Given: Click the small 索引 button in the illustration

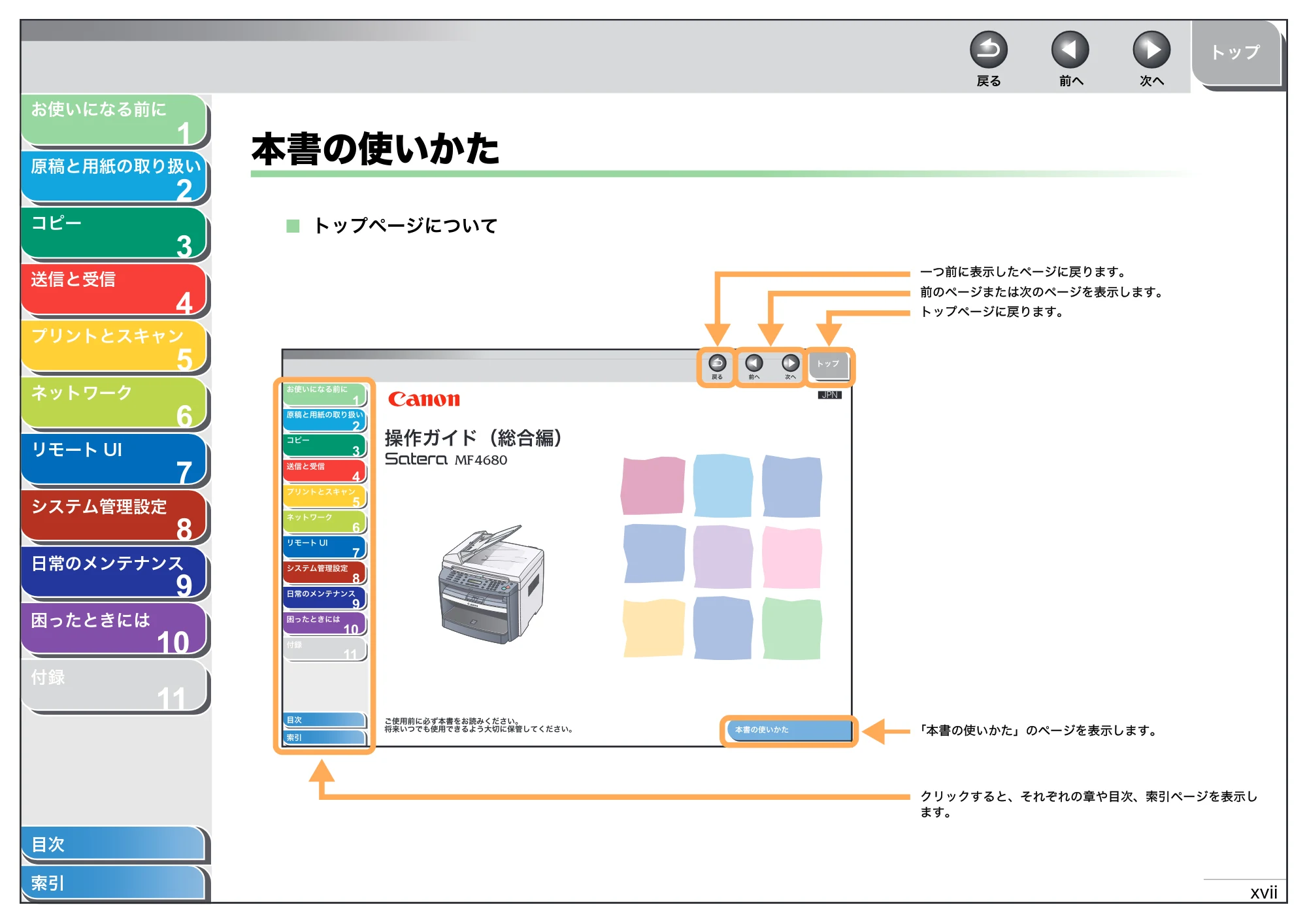Looking at the screenshot, I should pyautogui.click(x=324, y=737).
